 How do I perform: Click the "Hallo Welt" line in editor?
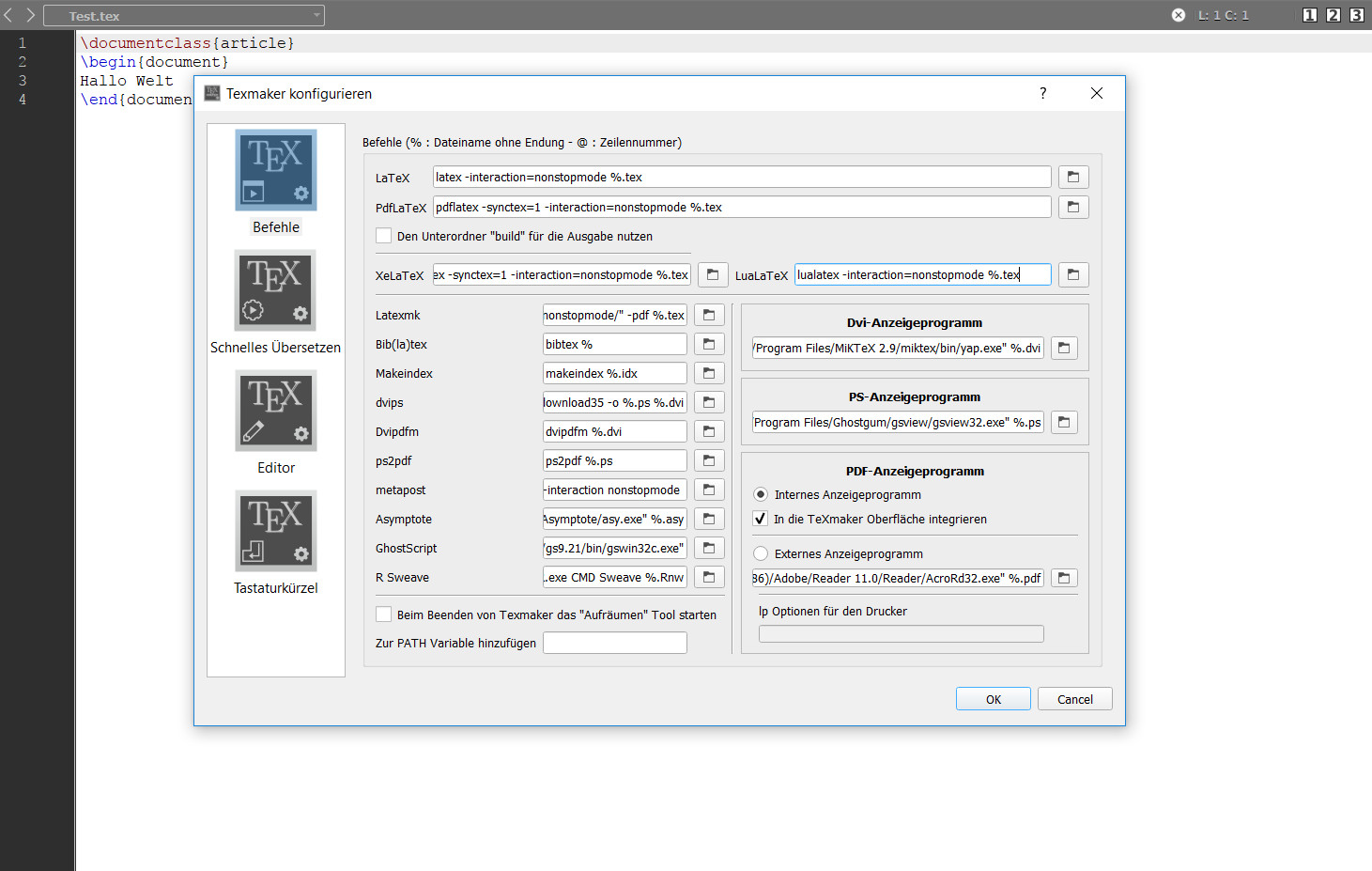[x=127, y=80]
